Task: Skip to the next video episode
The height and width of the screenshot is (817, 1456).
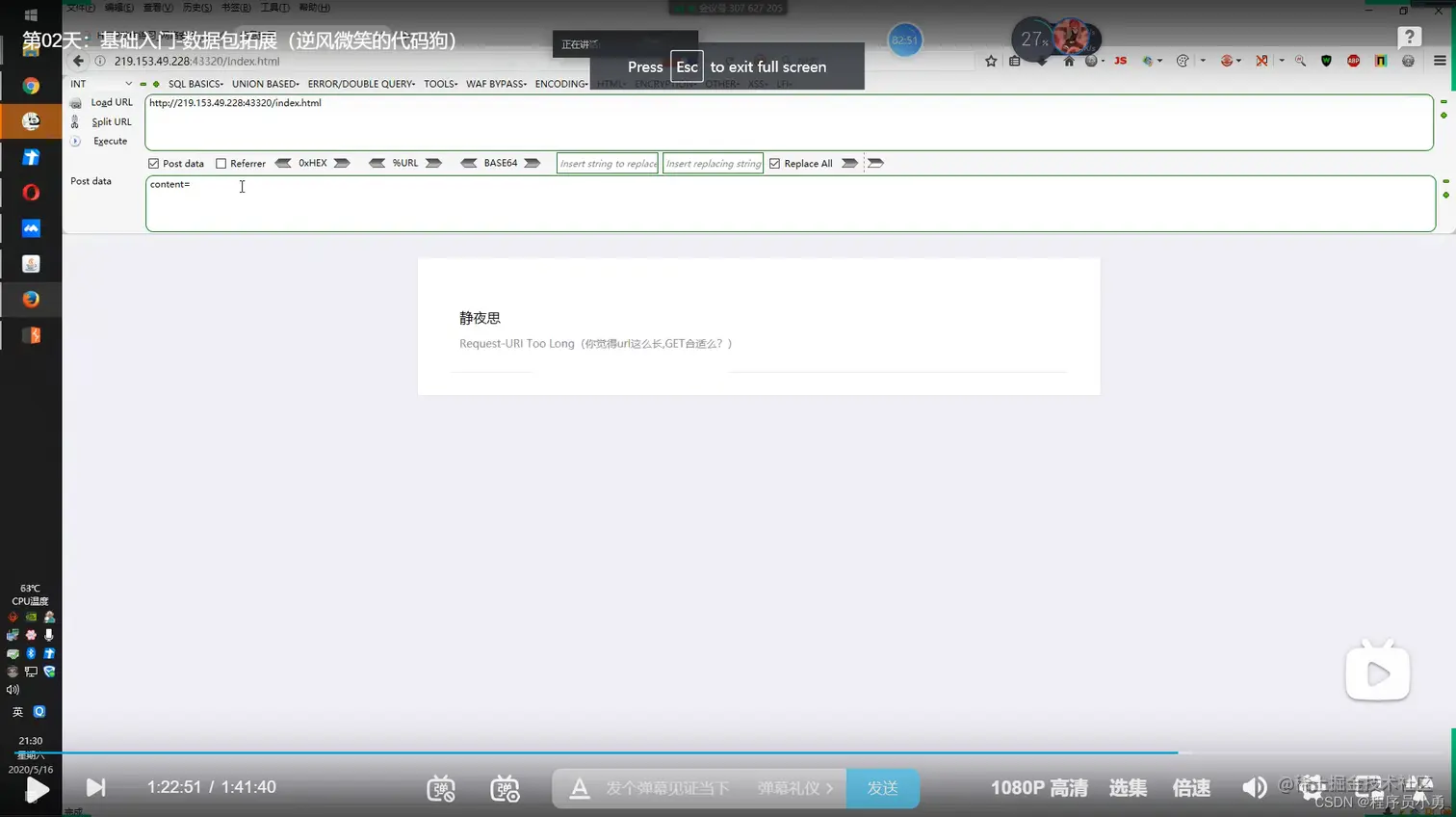Action: [x=95, y=788]
